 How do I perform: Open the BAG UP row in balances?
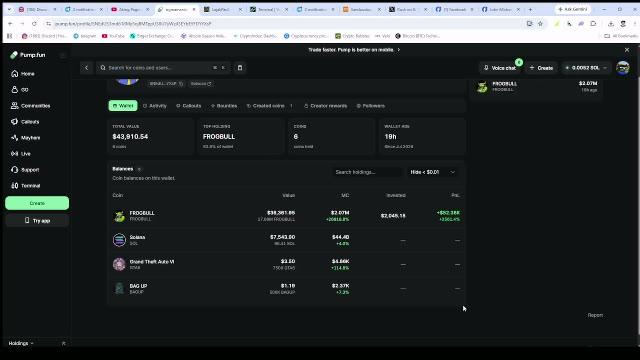point(286,289)
